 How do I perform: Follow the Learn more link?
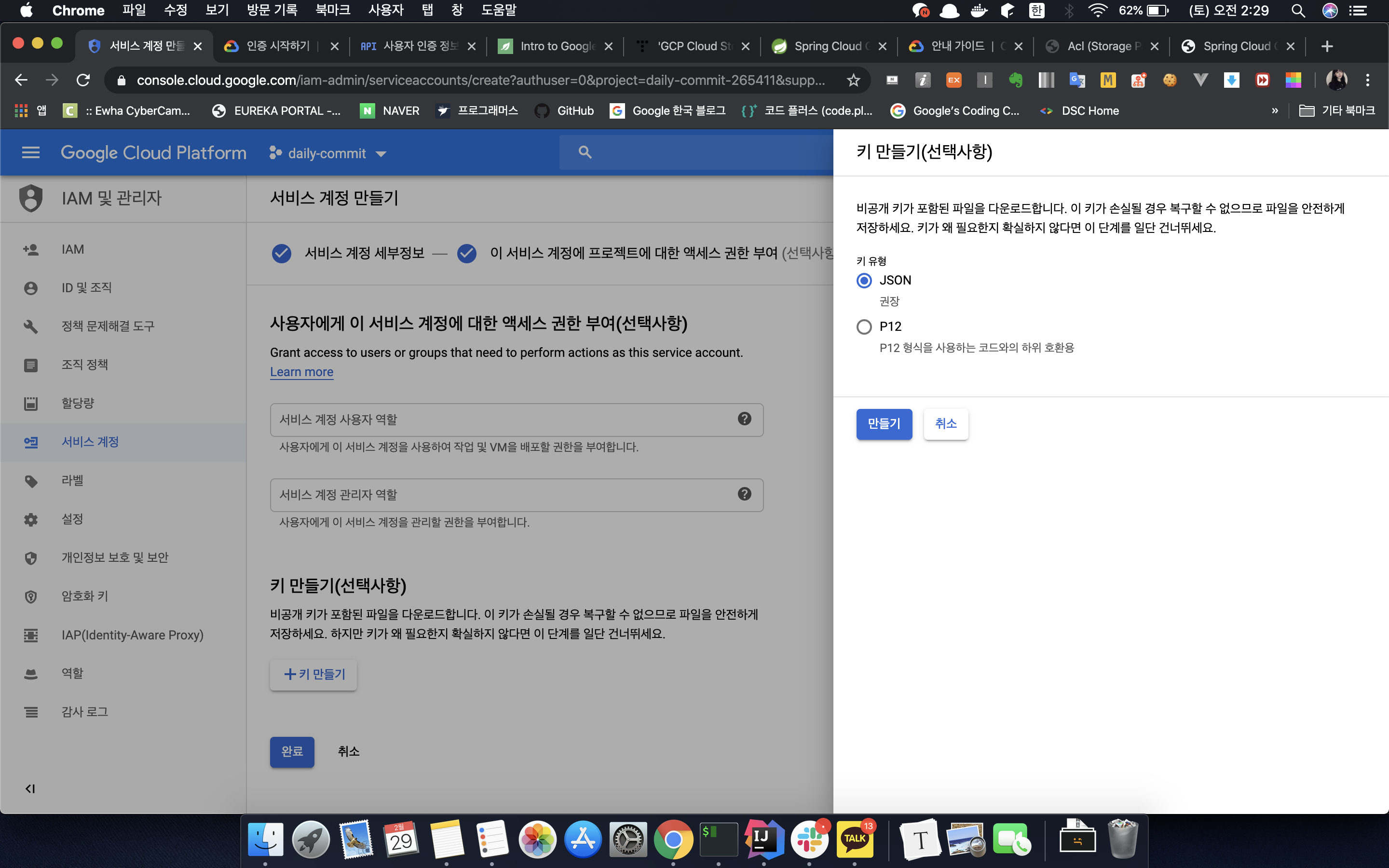pos(301,372)
